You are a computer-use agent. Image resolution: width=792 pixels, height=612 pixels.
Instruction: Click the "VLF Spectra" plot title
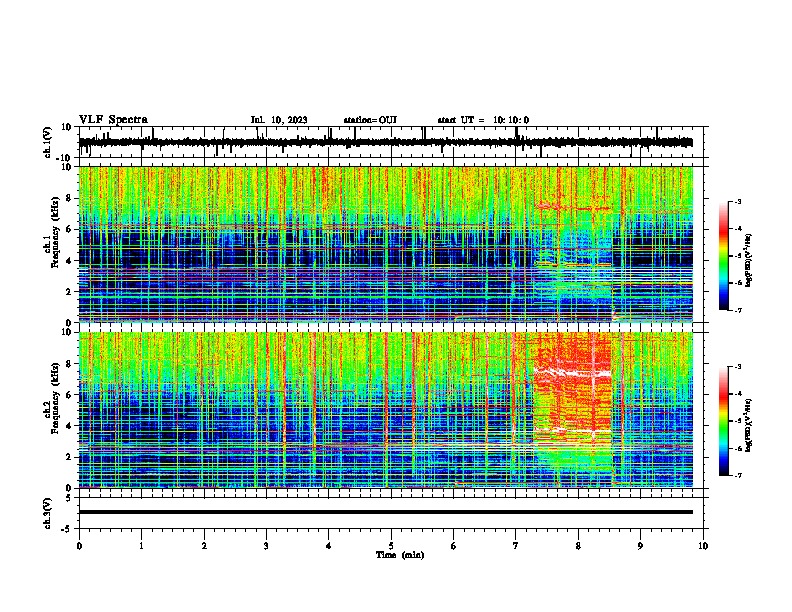113,120
